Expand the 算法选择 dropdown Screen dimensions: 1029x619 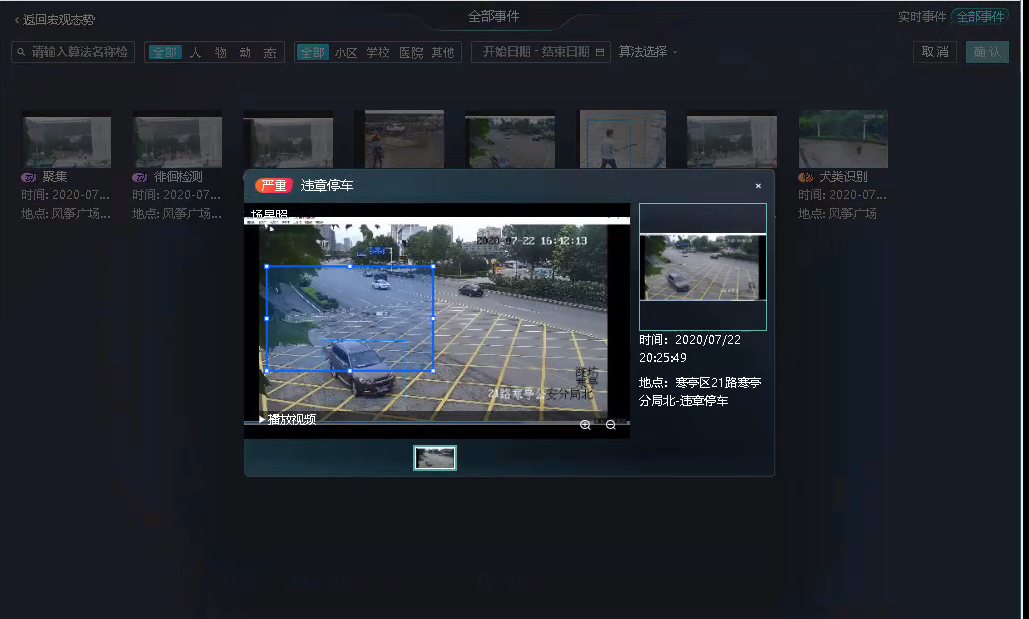(x=648, y=51)
